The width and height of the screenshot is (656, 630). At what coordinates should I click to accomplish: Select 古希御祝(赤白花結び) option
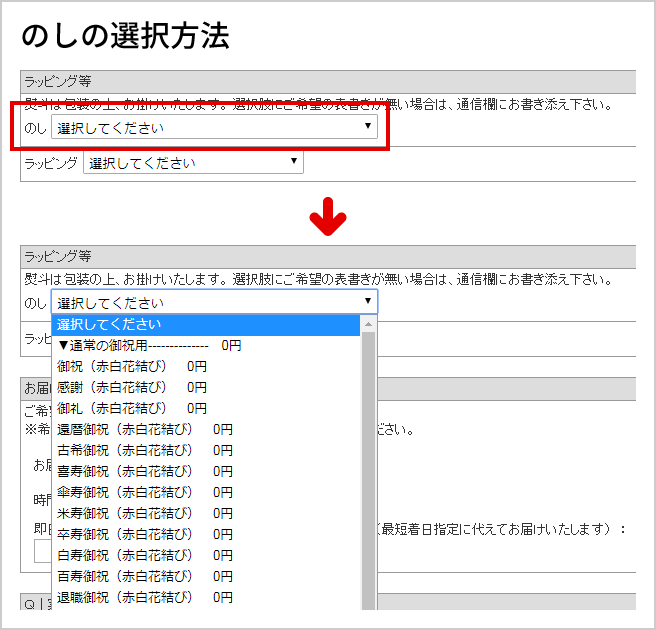(x=205, y=450)
